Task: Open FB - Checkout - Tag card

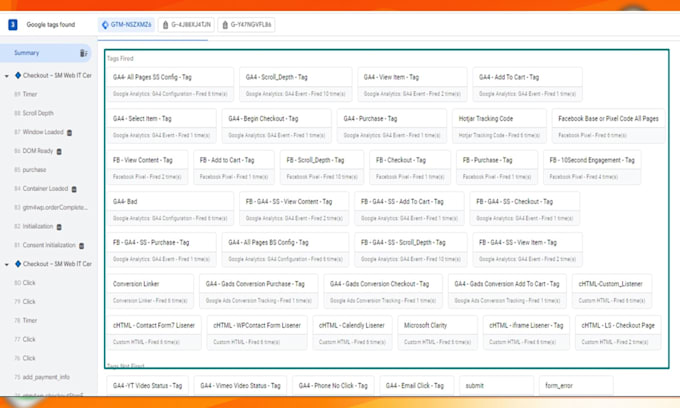Action: (x=410, y=167)
